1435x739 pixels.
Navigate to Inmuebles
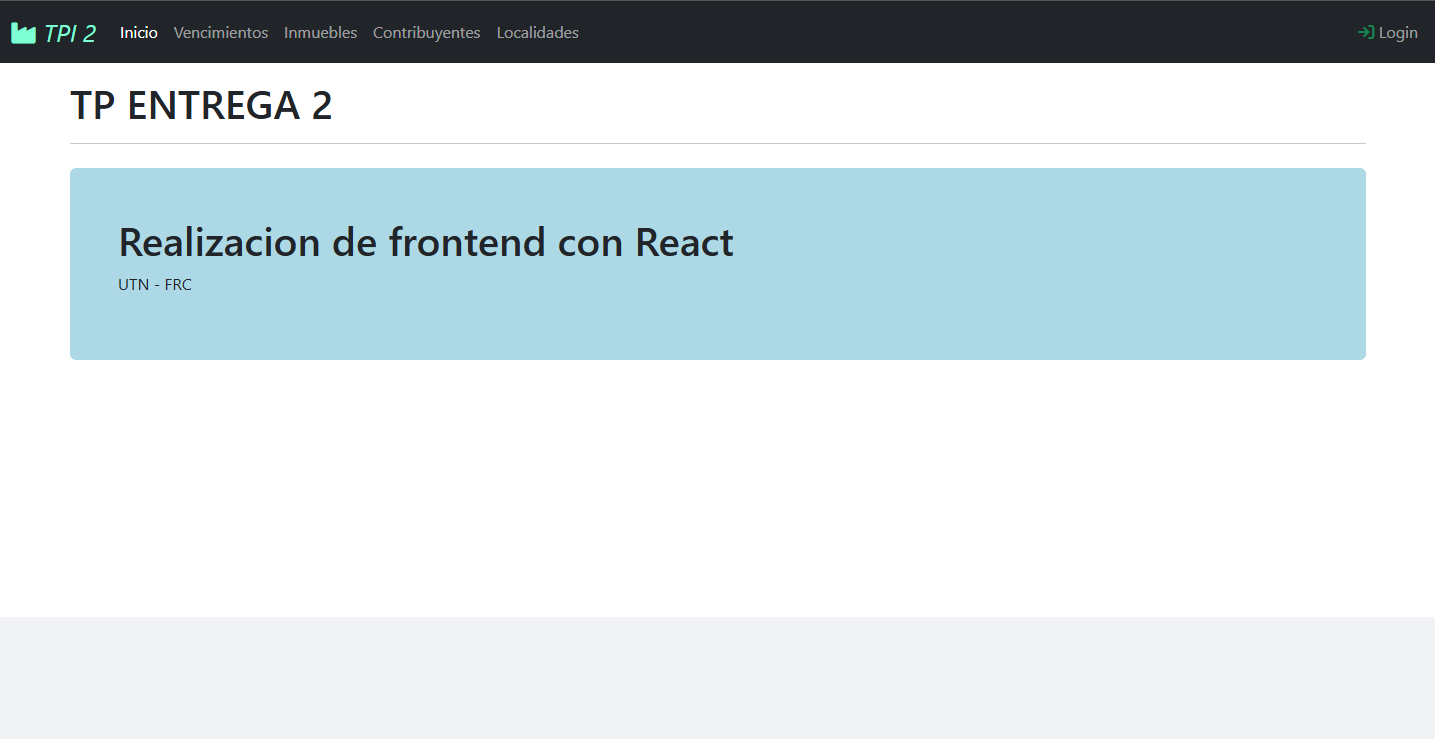[320, 33]
